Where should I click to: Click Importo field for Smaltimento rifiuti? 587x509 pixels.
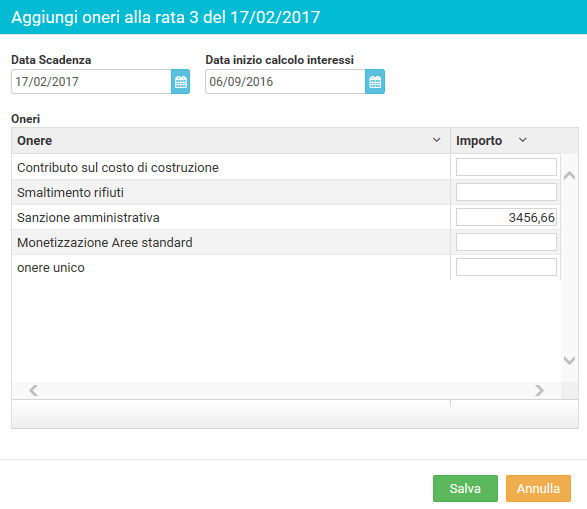pos(506,192)
